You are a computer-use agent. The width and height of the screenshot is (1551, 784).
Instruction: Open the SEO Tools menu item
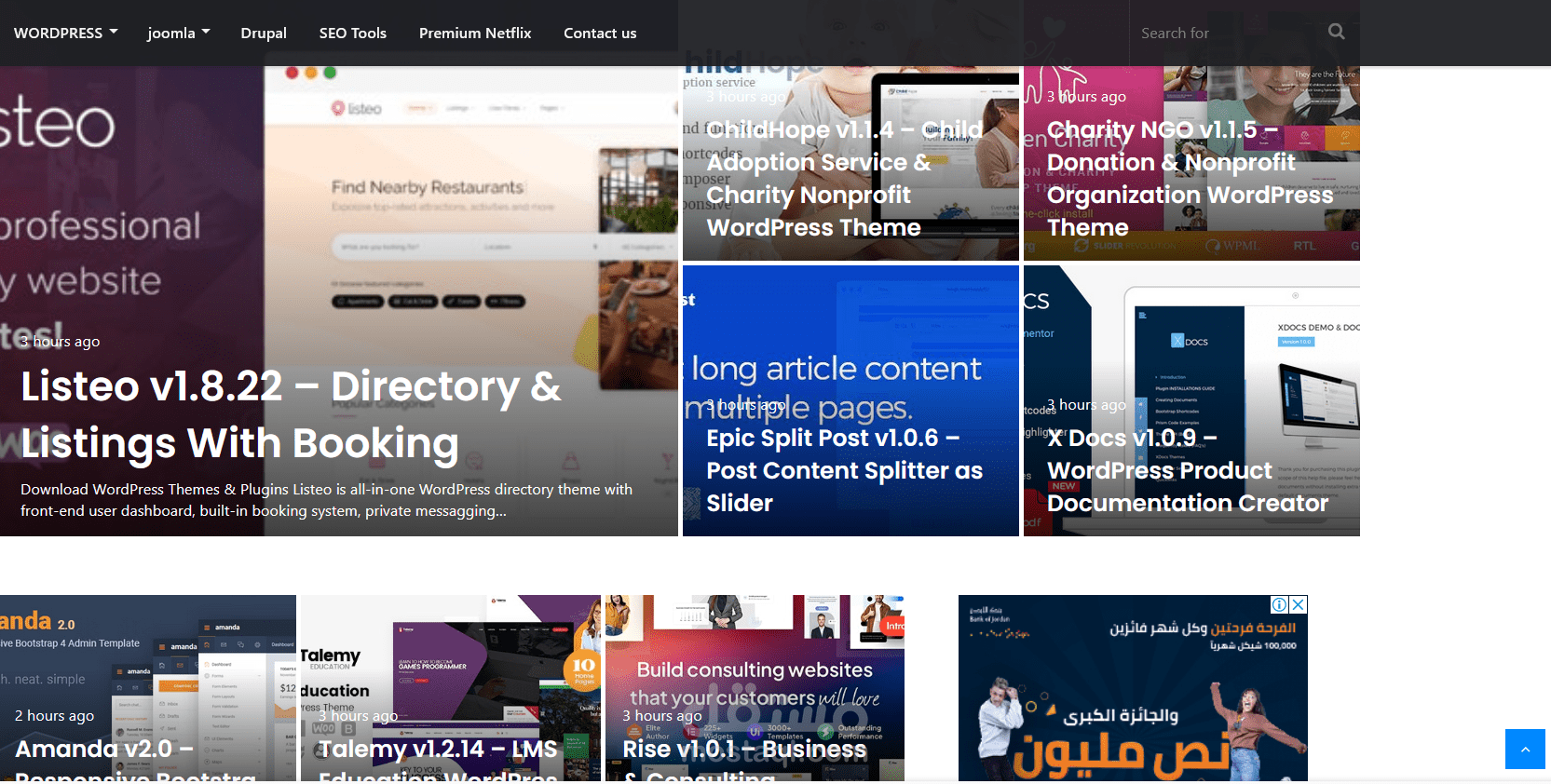[x=352, y=33]
